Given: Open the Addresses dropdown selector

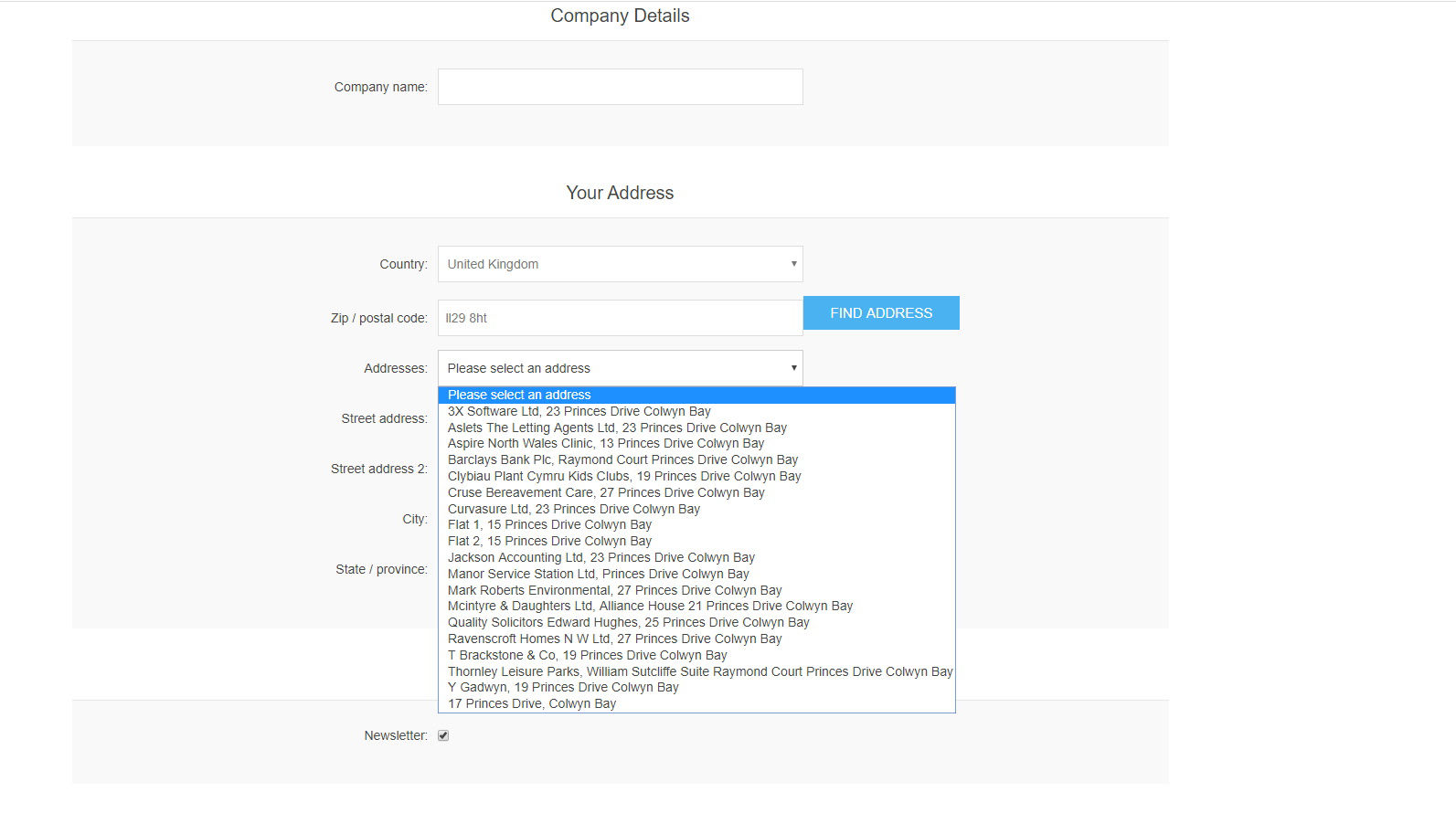Looking at the screenshot, I should (x=620, y=368).
